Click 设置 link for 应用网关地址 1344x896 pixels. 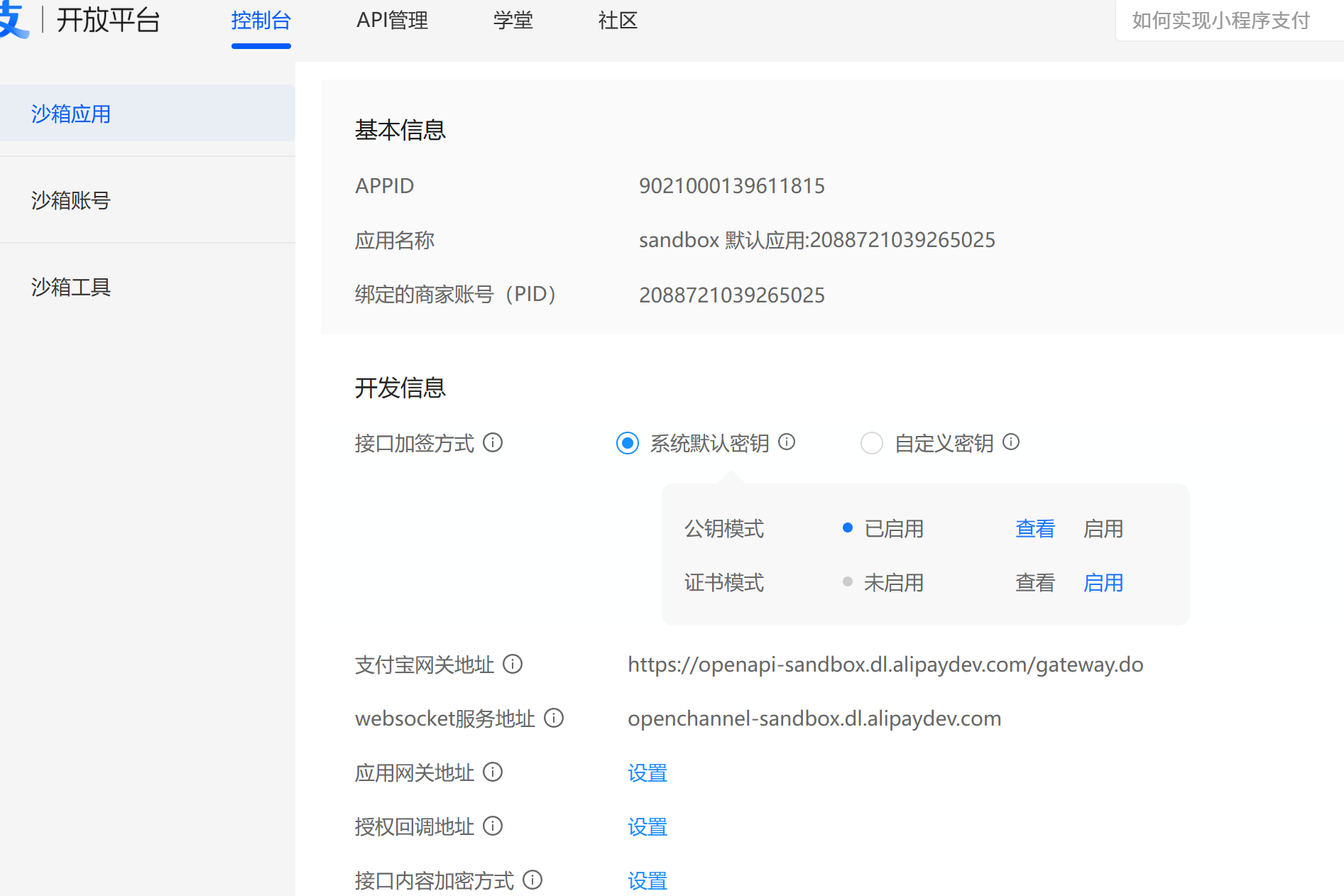click(648, 773)
